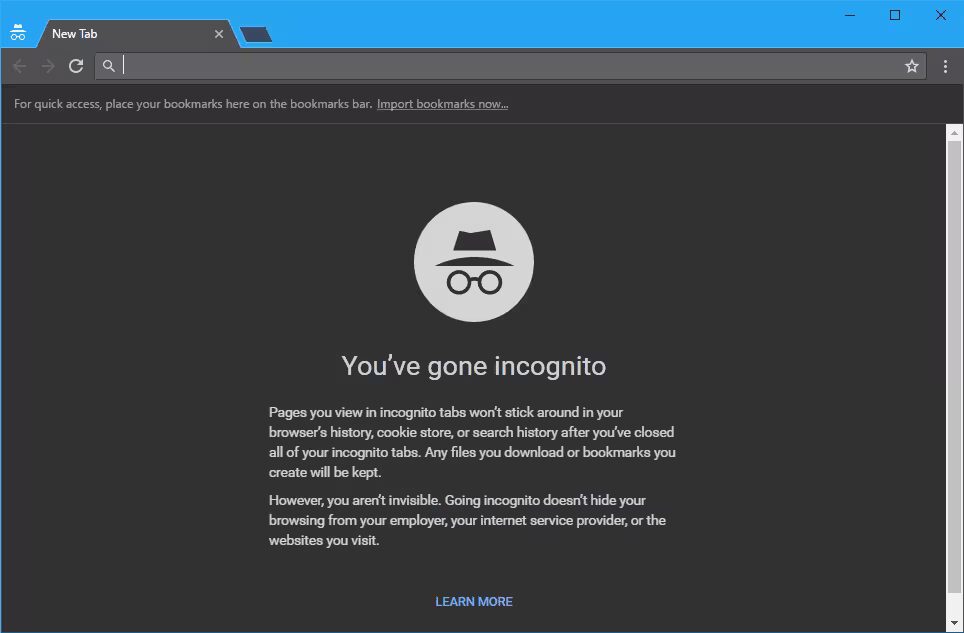Minimize the browser window
The width and height of the screenshot is (964, 633).
pyautogui.click(x=849, y=15)
